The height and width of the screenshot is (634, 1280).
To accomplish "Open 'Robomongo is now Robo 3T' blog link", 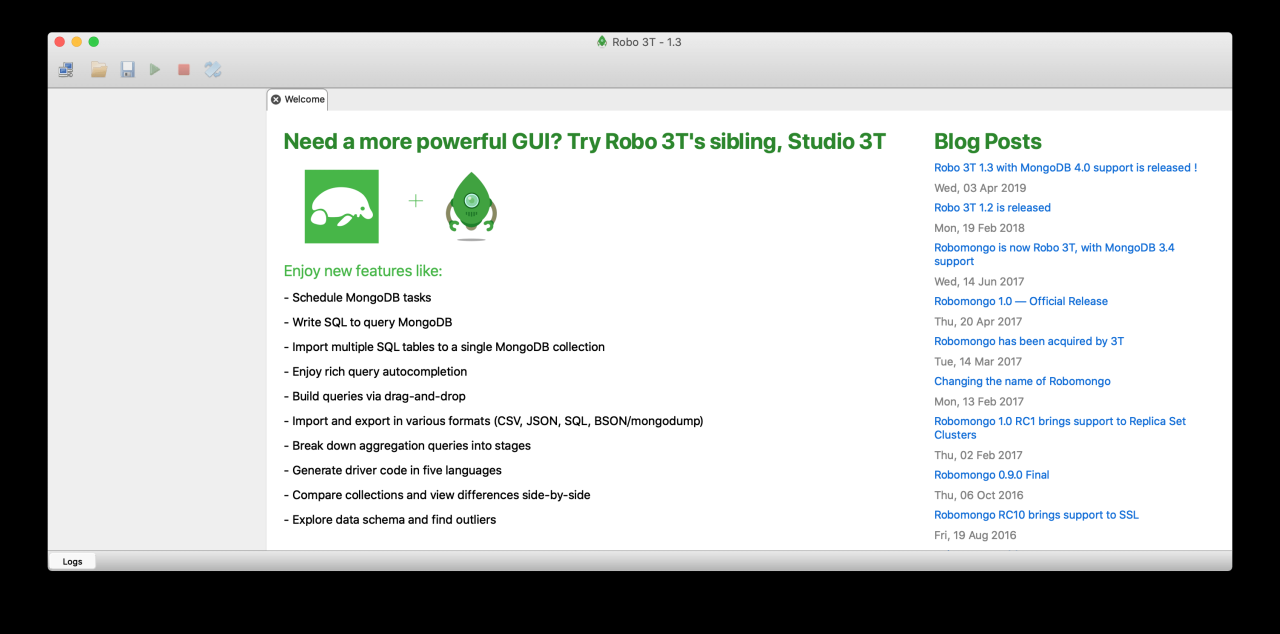I will point(1054,254).
